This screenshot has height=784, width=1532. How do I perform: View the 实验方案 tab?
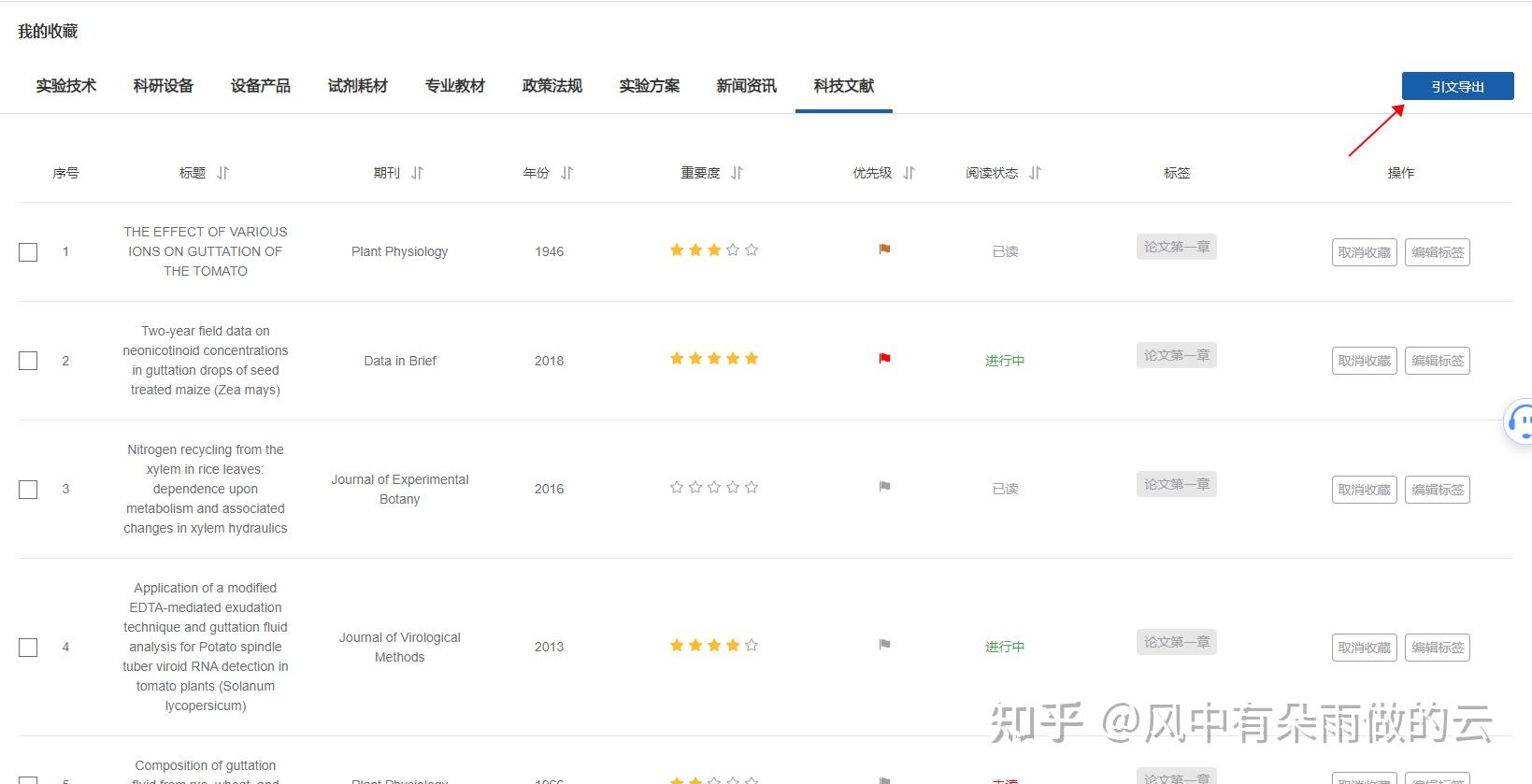tap(650, 86)
